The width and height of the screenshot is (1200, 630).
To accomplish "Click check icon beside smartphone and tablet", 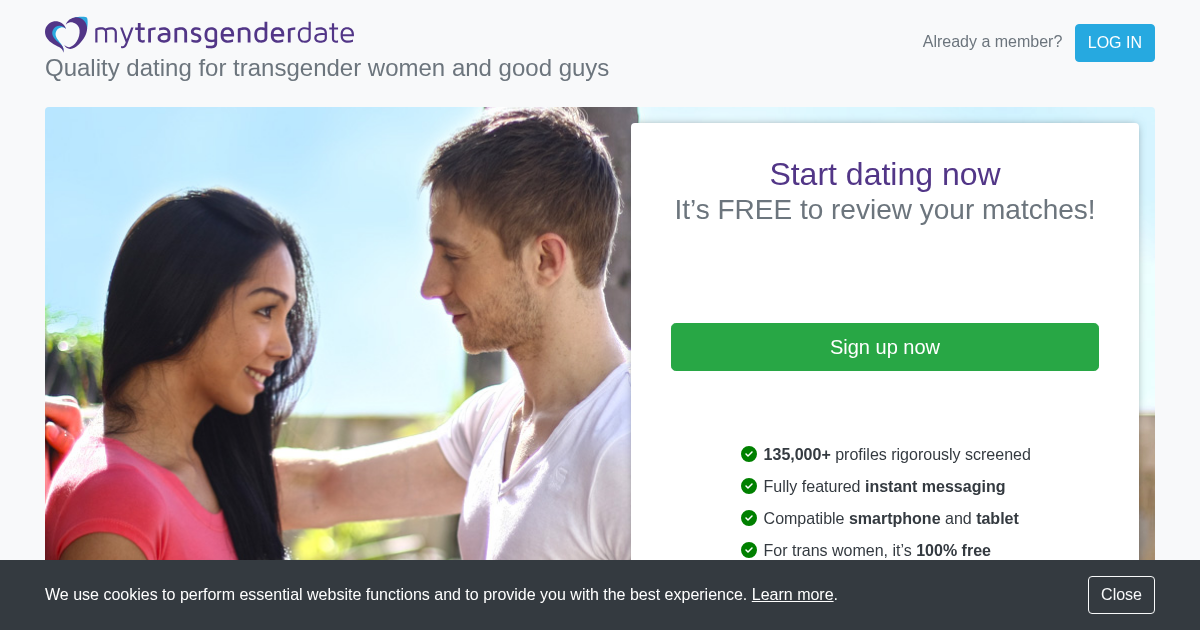I will click(x=749, y=518).
